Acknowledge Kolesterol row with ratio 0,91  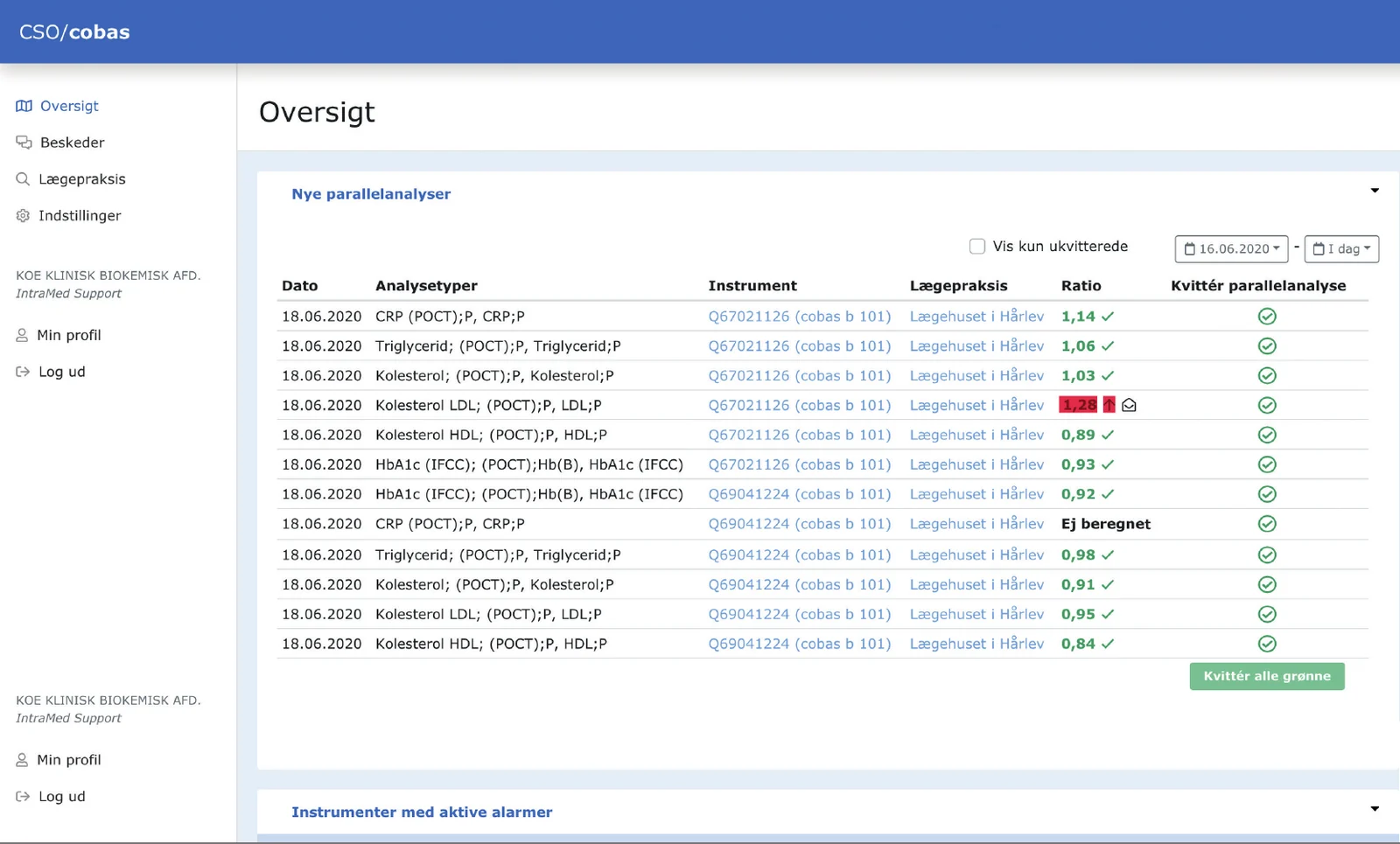pos(1266,585)
